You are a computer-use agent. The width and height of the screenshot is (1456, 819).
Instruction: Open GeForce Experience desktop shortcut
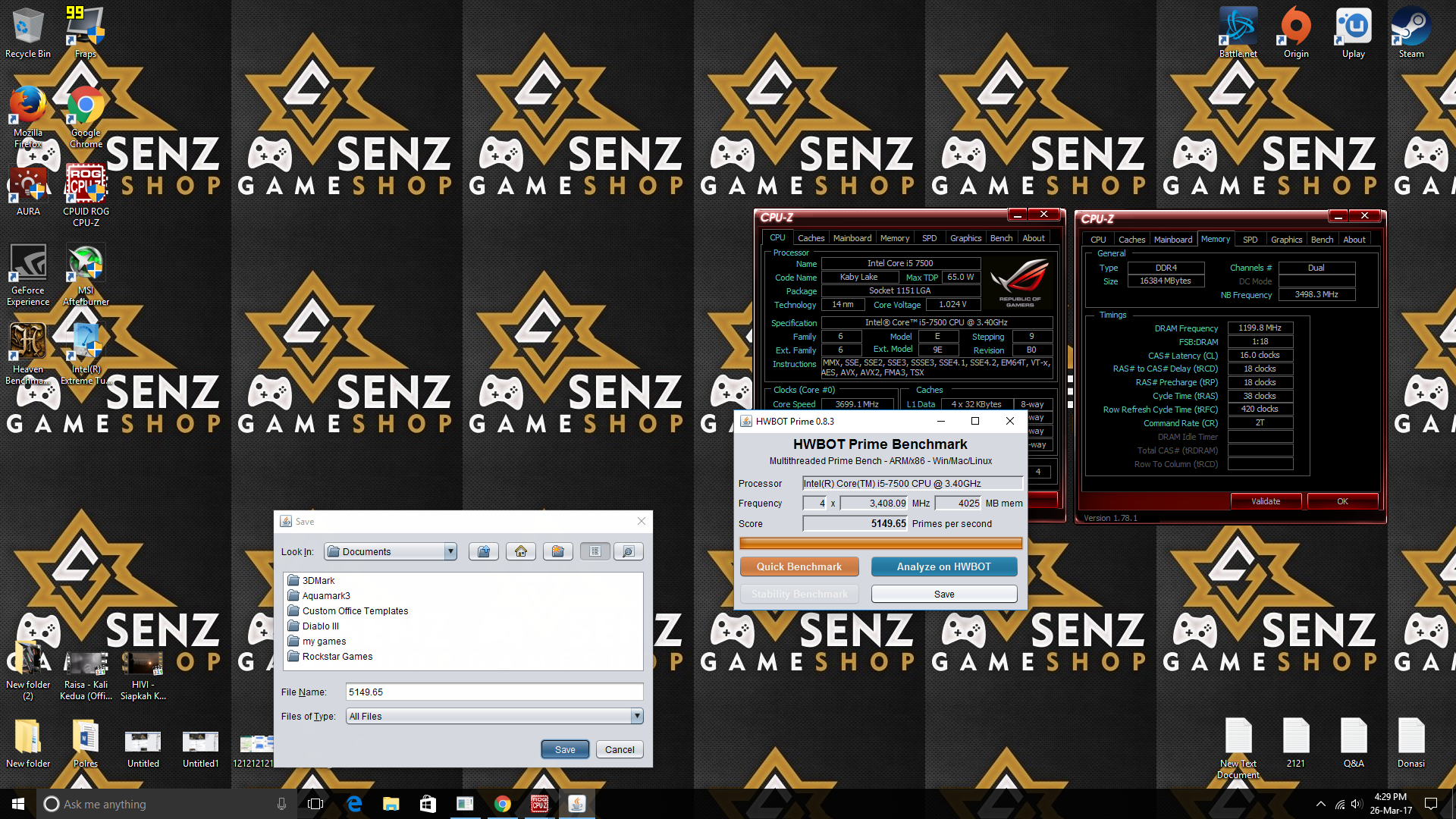coord(28,275)
